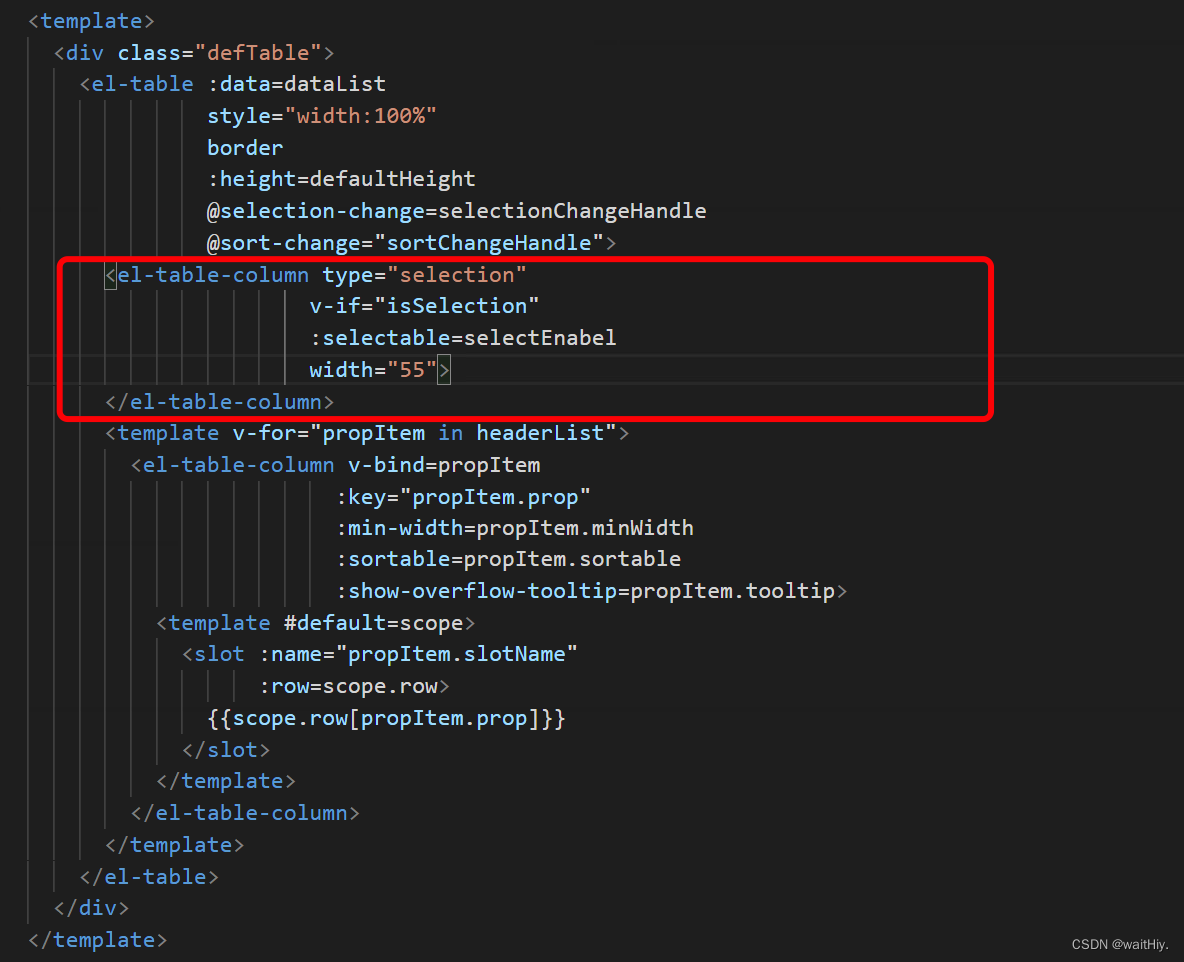The image size is (1184, 962).
Task: Select the style="width:100%" attribute
Action: click(322, 116)
